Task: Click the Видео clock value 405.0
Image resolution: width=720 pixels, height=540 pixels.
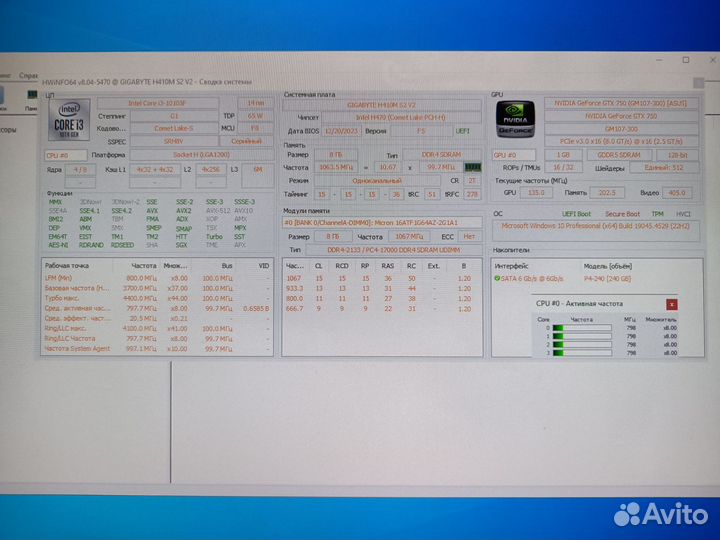Action: (x=676, y=193)
